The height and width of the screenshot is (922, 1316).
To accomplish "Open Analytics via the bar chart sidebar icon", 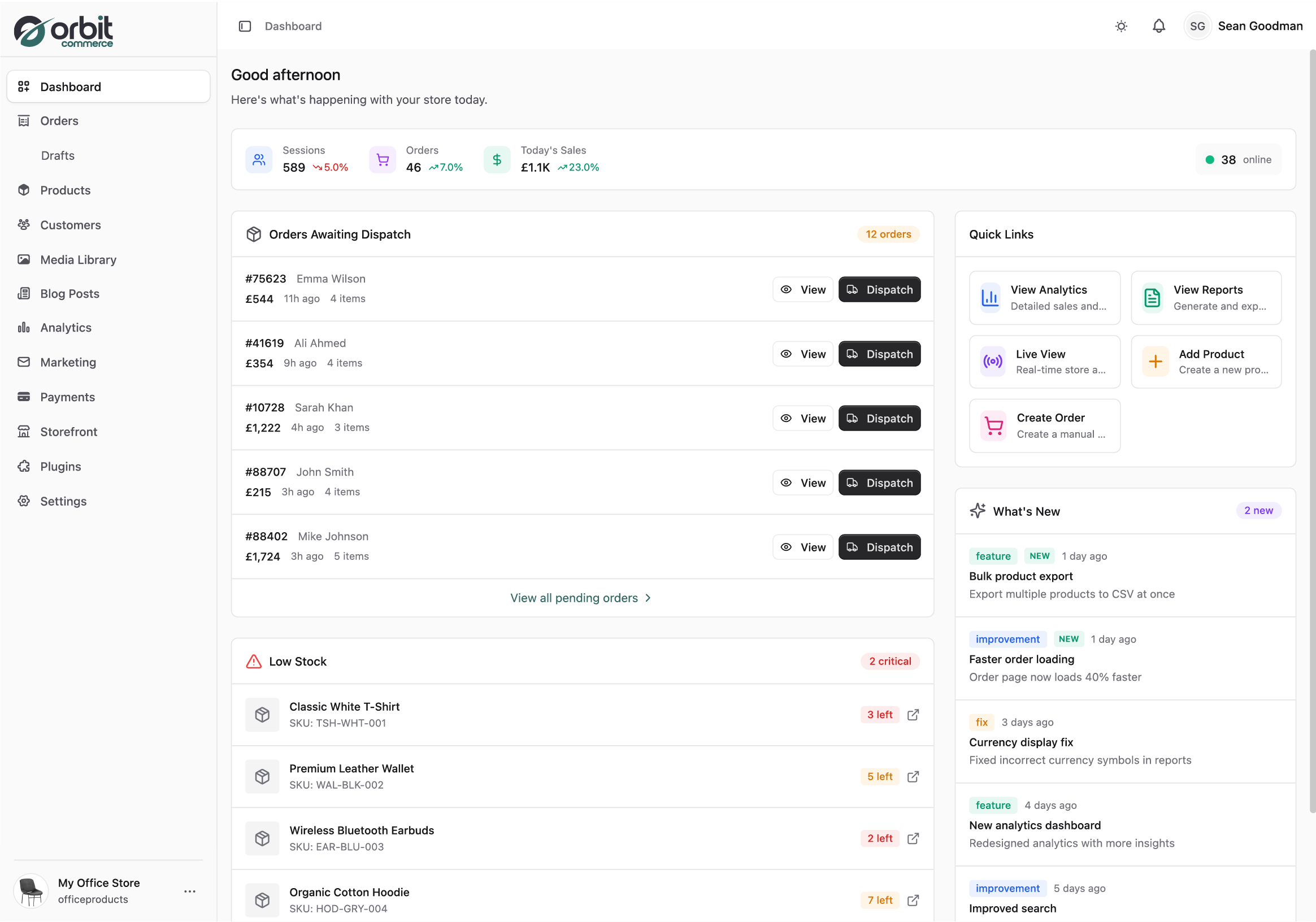I will (24, 328).
